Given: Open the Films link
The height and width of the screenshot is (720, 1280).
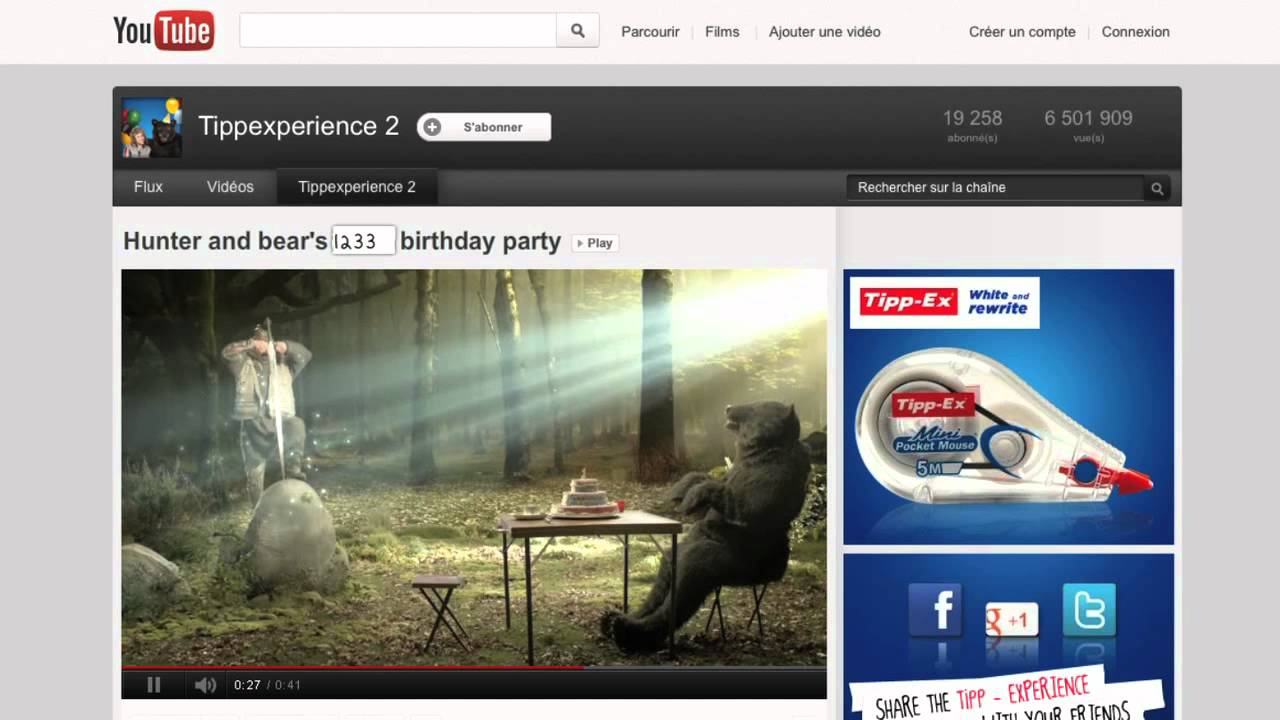Looking at the screenshot, I should [722, 32].
